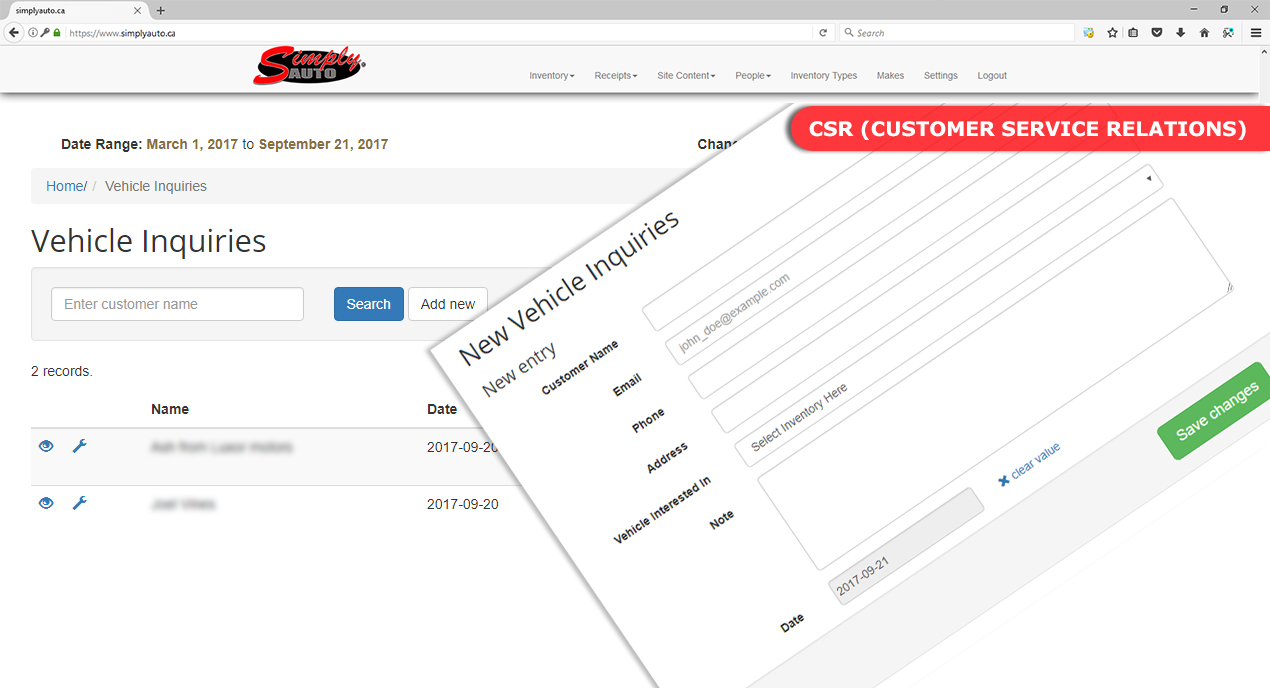Reload the page with refresh icon
This screenshot has width=1270, height=688.
pos(823,32)
